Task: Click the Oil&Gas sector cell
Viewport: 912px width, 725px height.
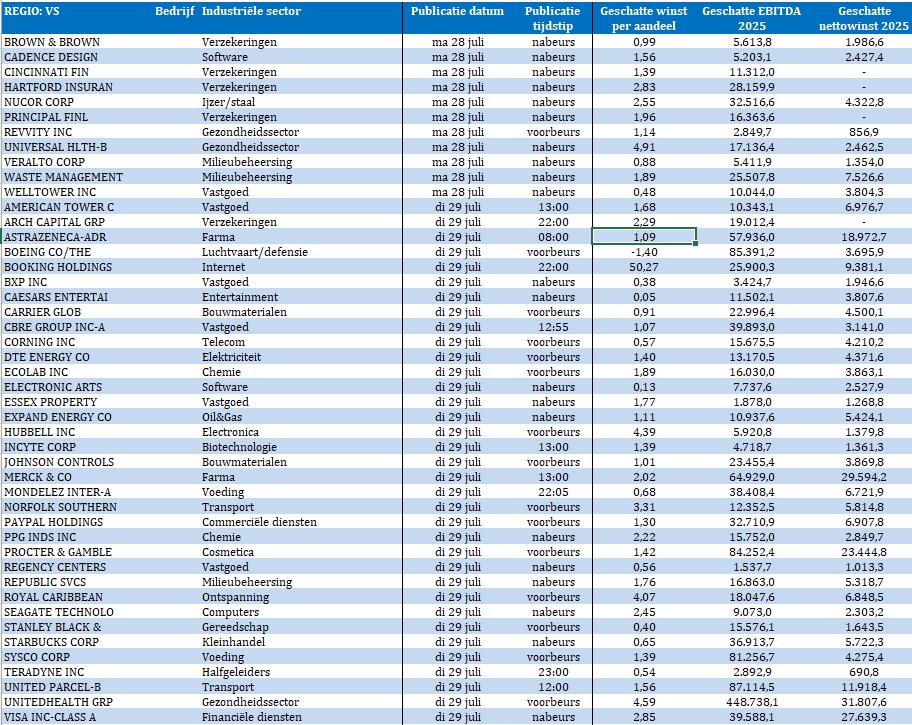Action: point(222,417)
